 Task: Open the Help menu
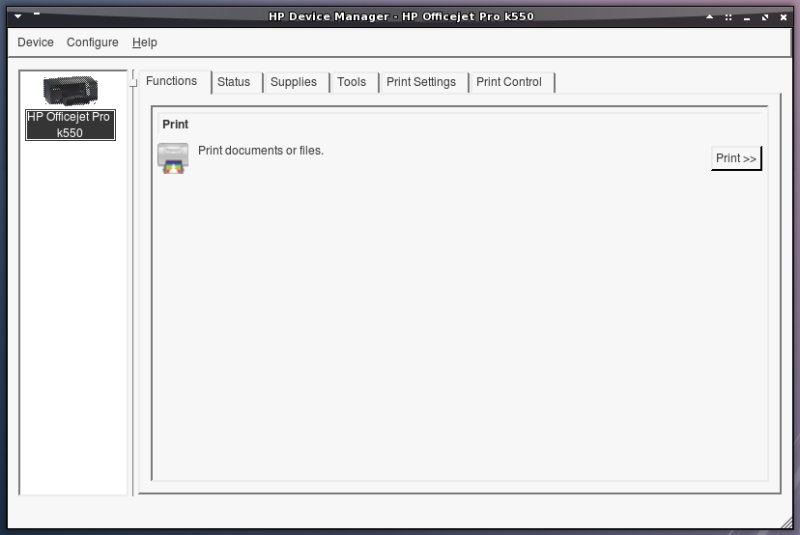pyautogui.click(x=144, y=42)
